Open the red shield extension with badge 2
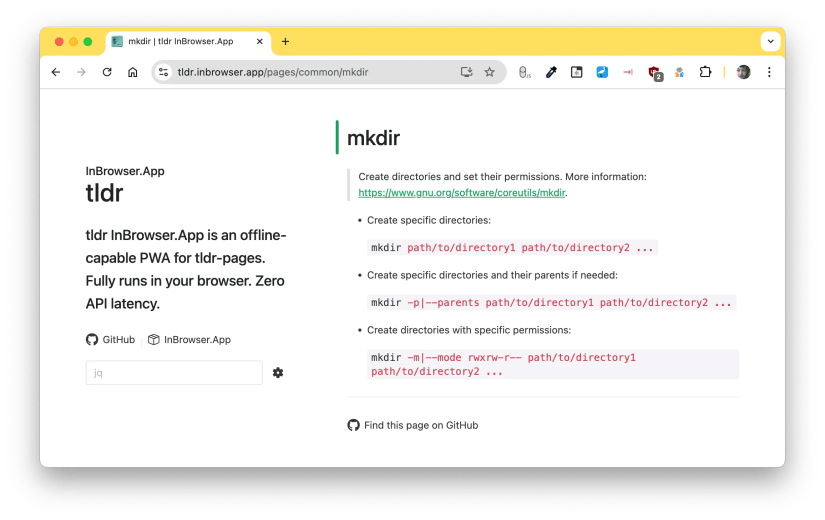The image size is (825, 520). [655, 73]
